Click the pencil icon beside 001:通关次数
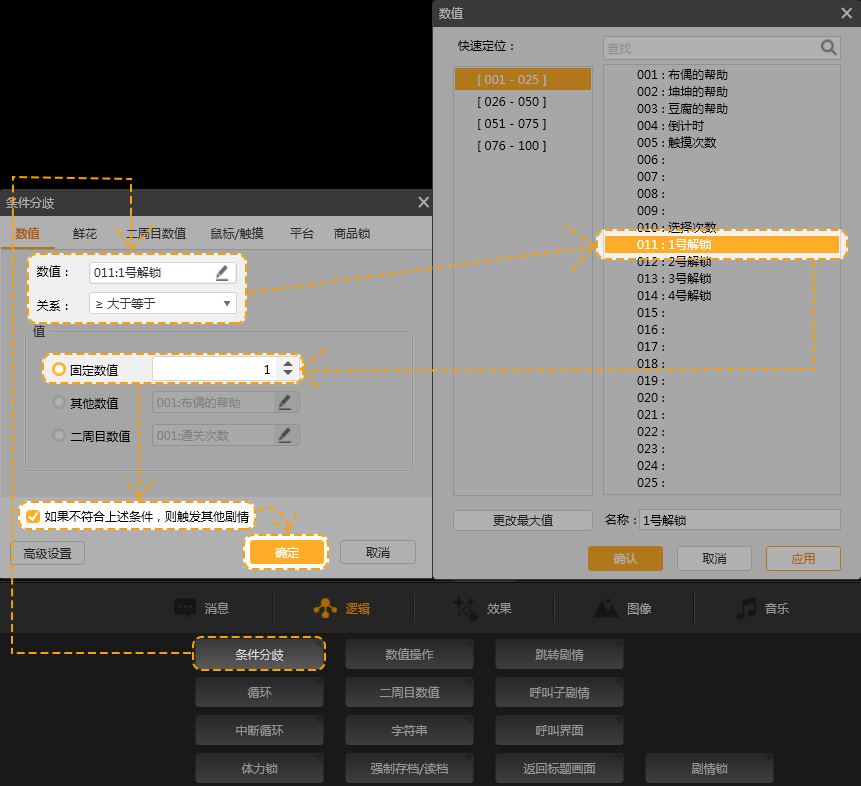Image resolution: width=861 pixels, height=786 pixels. click(285, 435)
